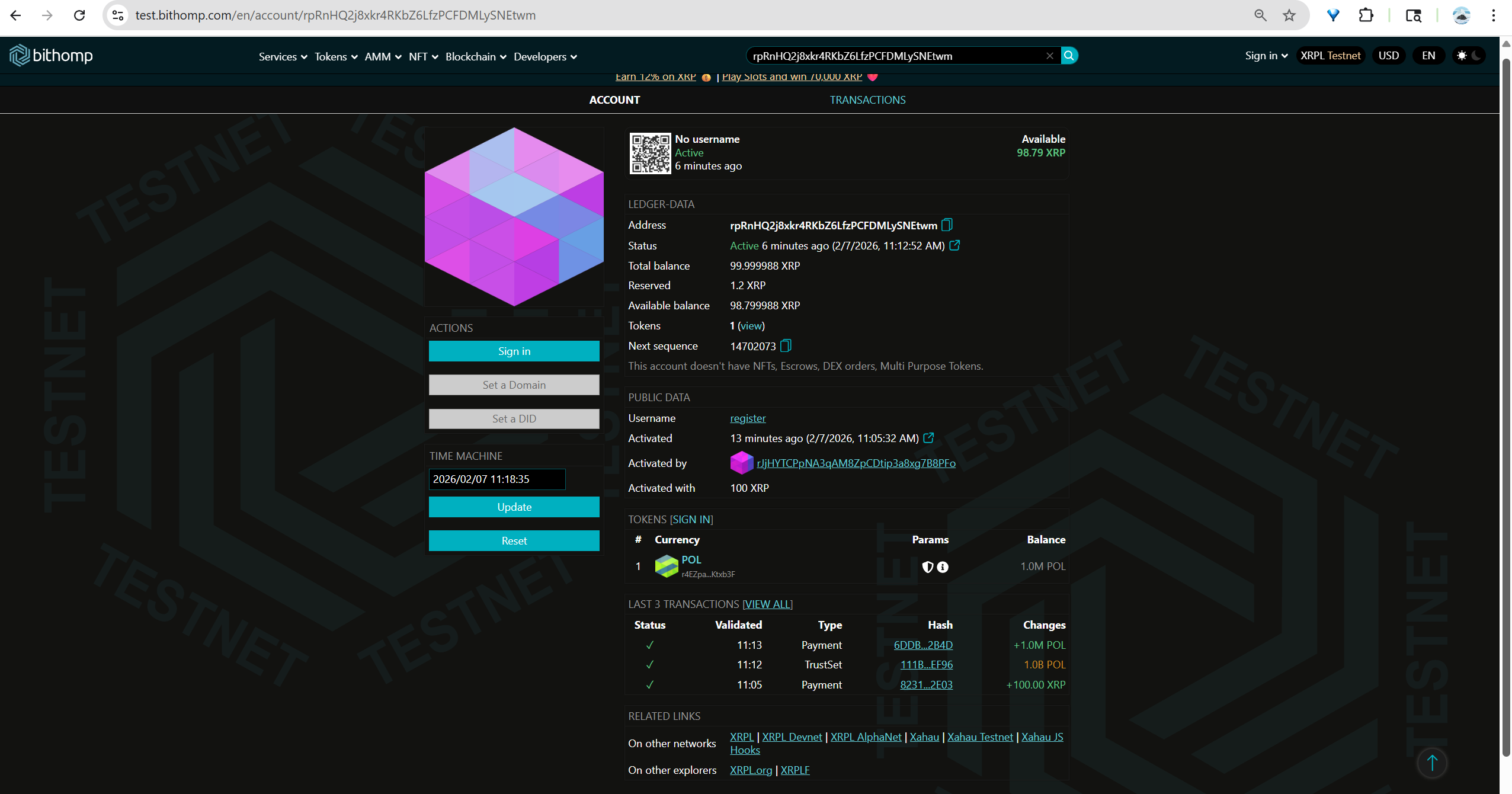Click the search magnifier button
This screenshot has width=1512, height=794.
1069,56
